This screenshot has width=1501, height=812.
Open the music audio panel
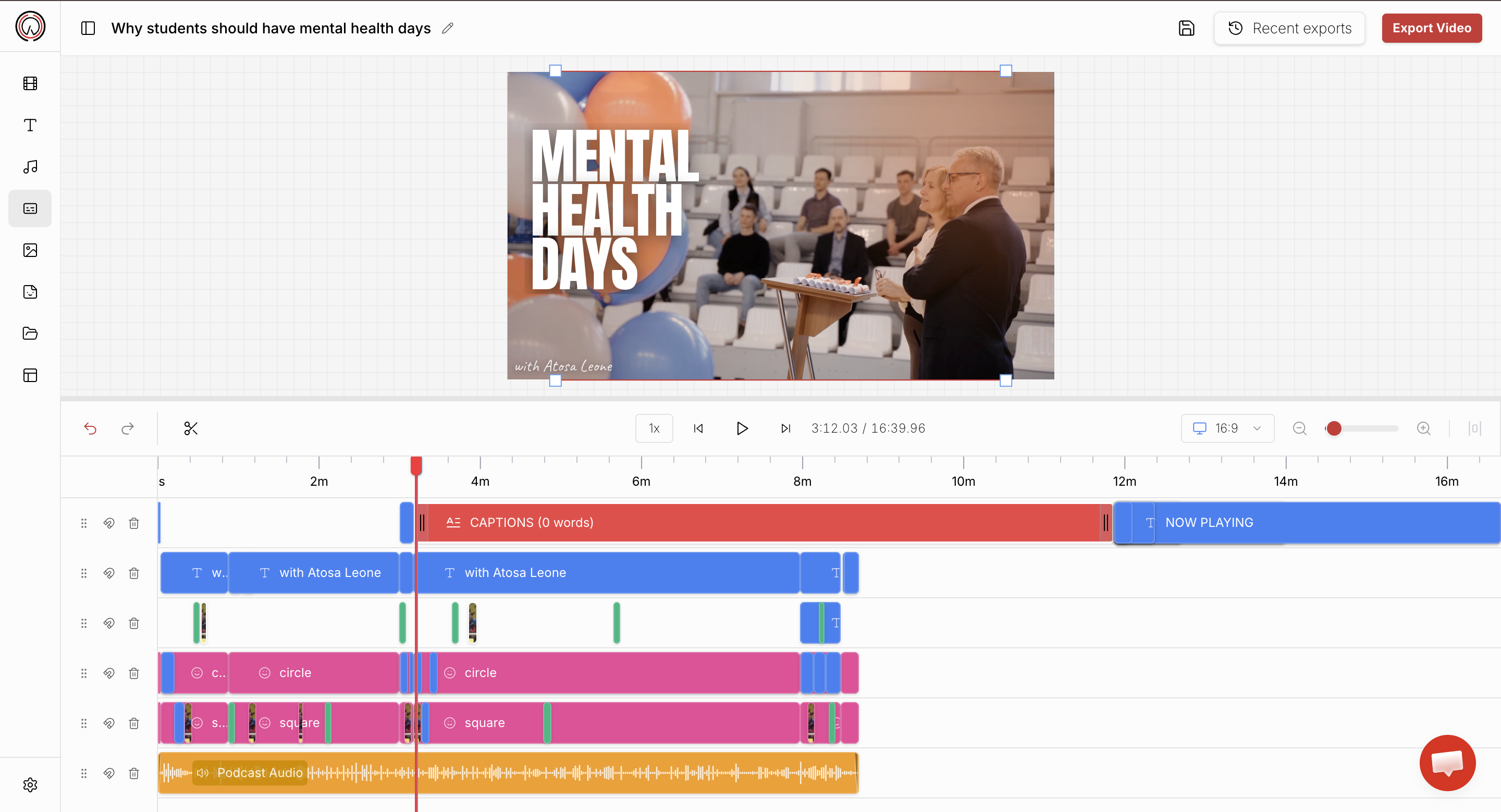(30, 167)
